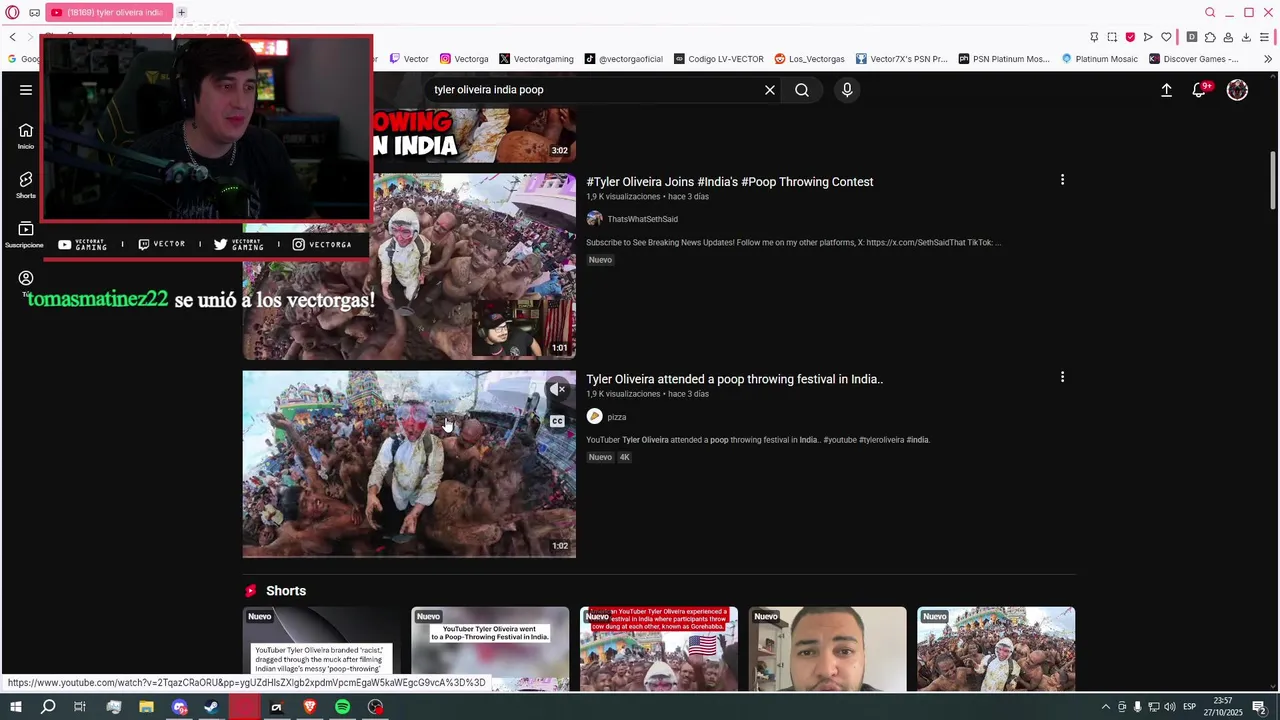This screenshot has height=720, width=1280.
Task: Open the extensions puzzle icon
Action: (x=1210, y=37)
